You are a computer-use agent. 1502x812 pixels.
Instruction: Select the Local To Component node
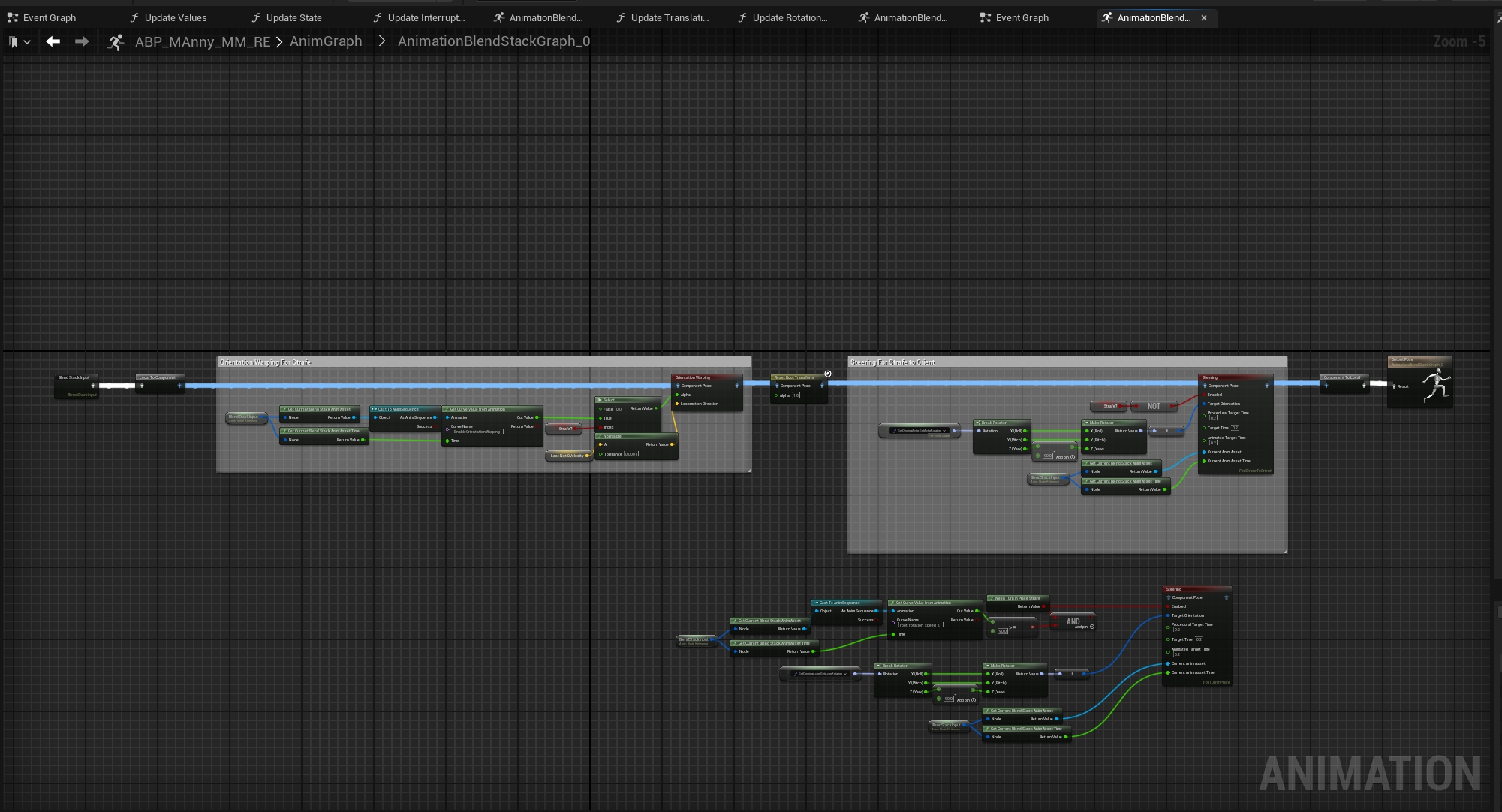tap(160, 383)
